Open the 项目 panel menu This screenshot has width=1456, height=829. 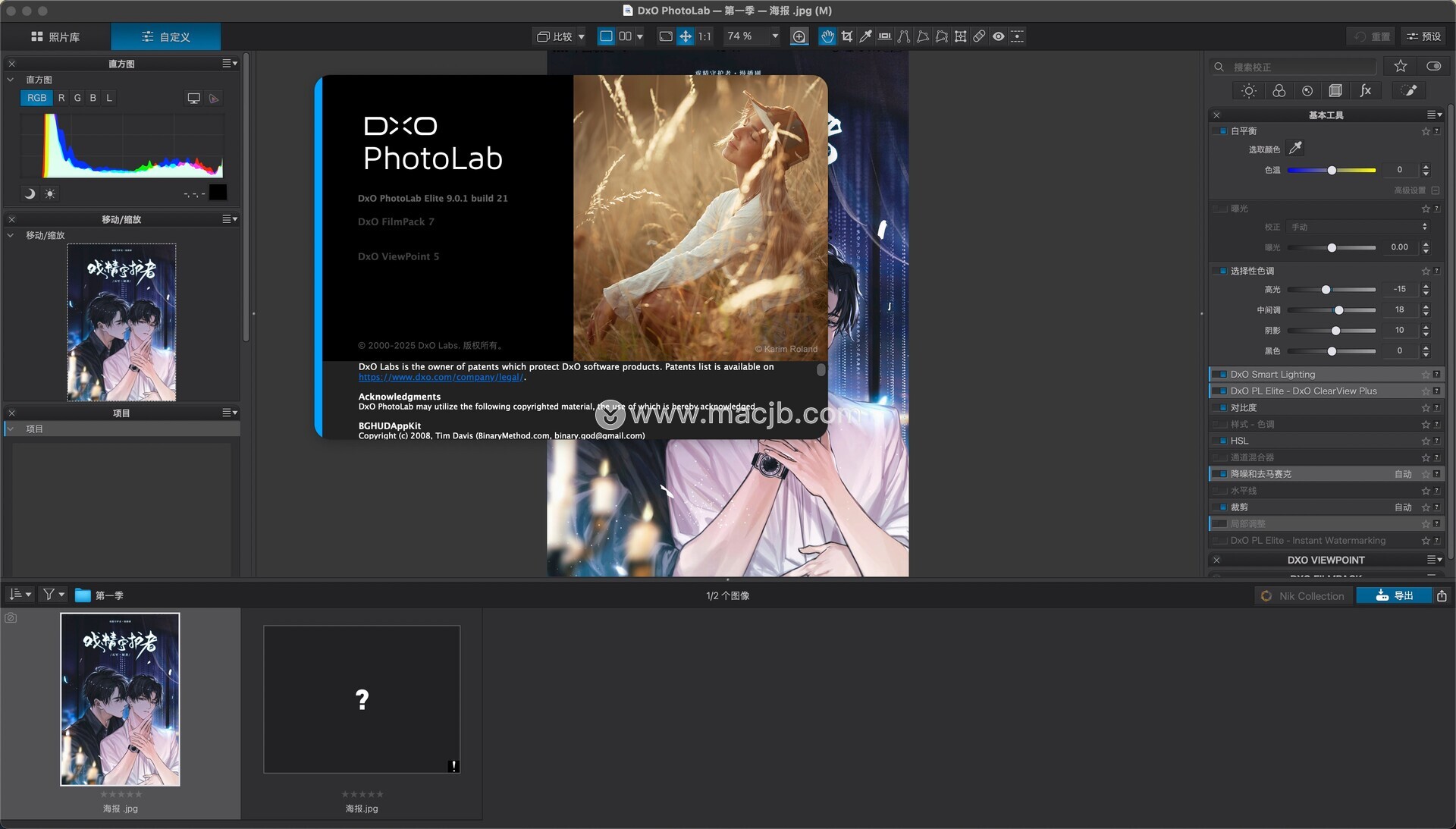(230, 413)
